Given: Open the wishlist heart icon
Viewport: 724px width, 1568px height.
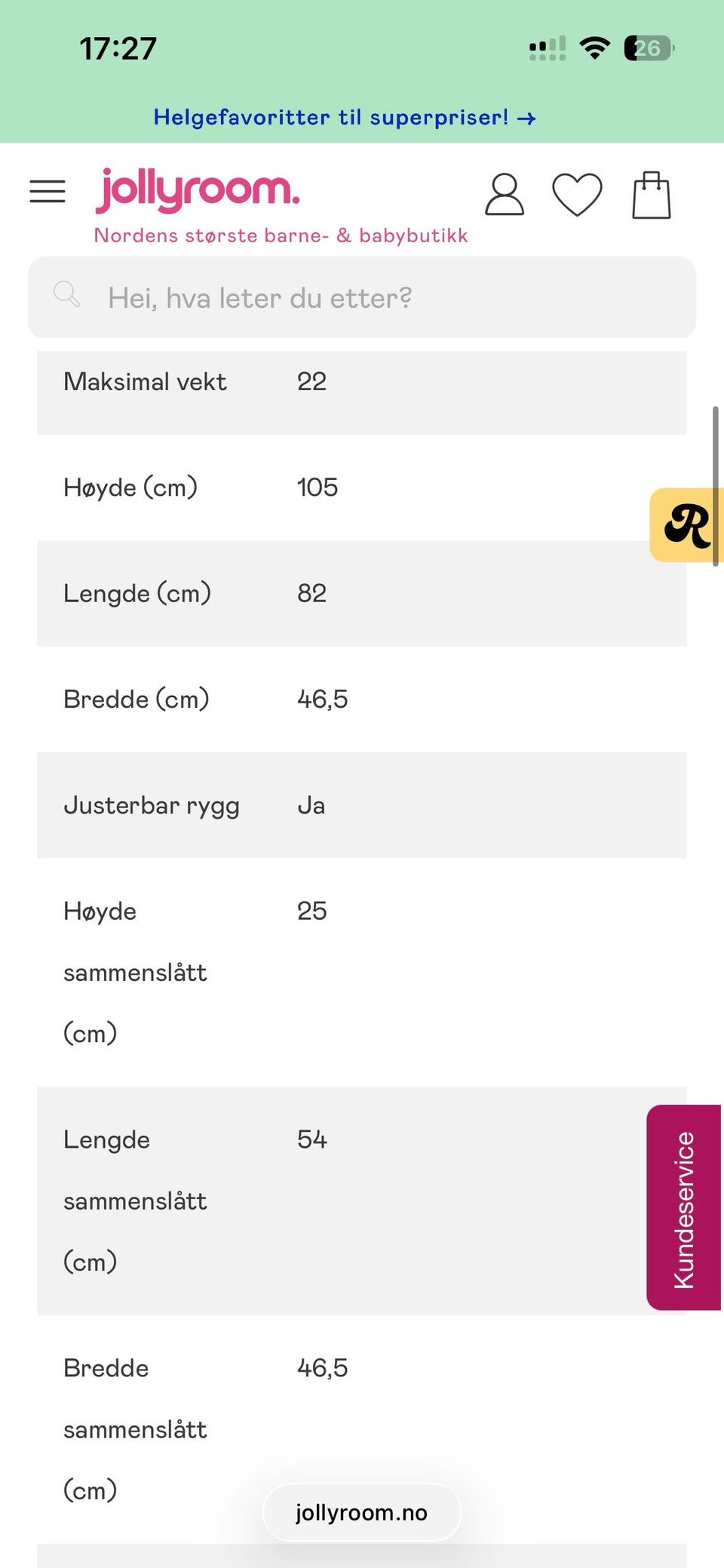Looking at the screenshot, I should (577, 195).
